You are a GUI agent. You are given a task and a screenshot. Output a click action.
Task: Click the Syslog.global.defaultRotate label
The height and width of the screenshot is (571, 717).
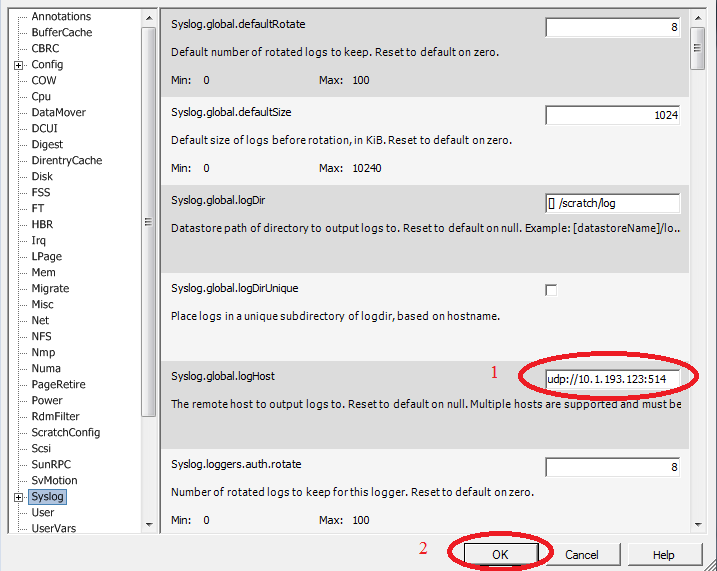(238, 24)
